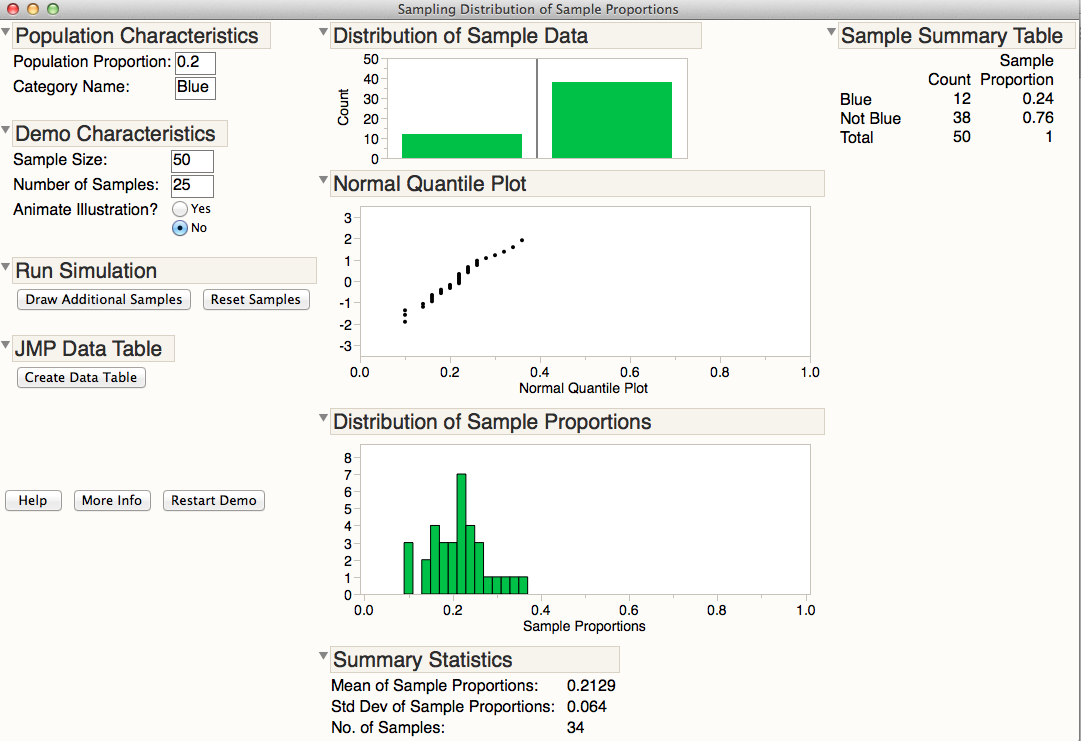The width and height of the screenshot is (1081, 741).
Task: Click Restart Demo
Action: pyautogui.click(x=213, y=500)
